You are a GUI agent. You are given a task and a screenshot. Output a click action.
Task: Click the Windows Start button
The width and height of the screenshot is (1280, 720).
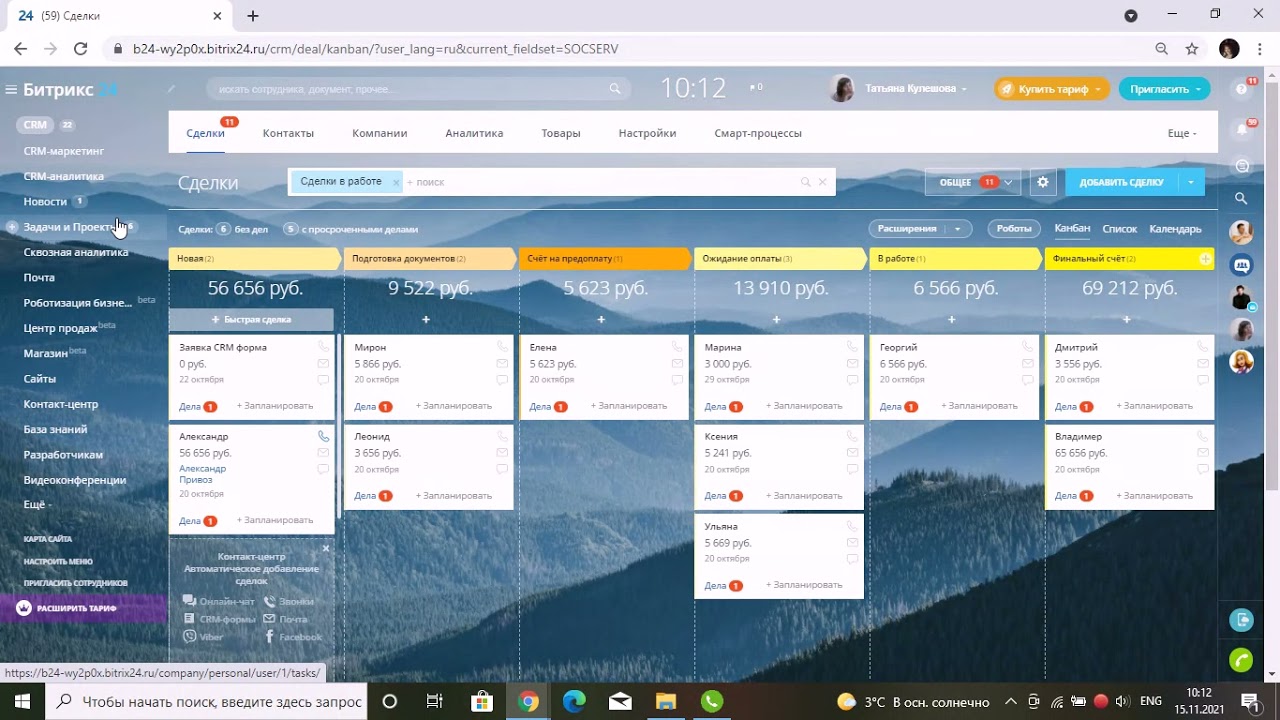pyautogui.click(x=22, y=701)
